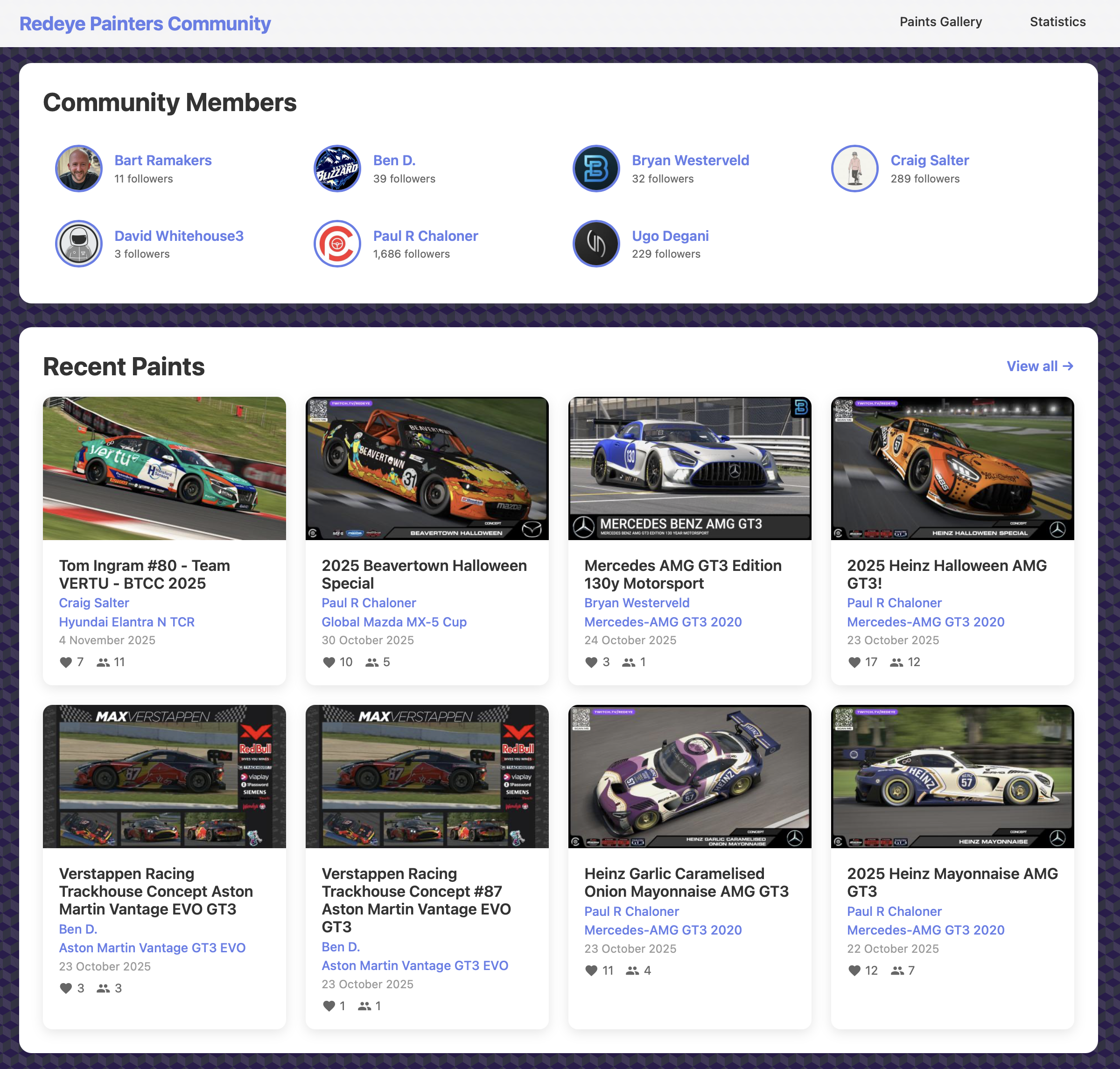This screenshot has height=1069, width=1120.
Task: Open Bryan Westerveld member name link
Action: (691, 160)
